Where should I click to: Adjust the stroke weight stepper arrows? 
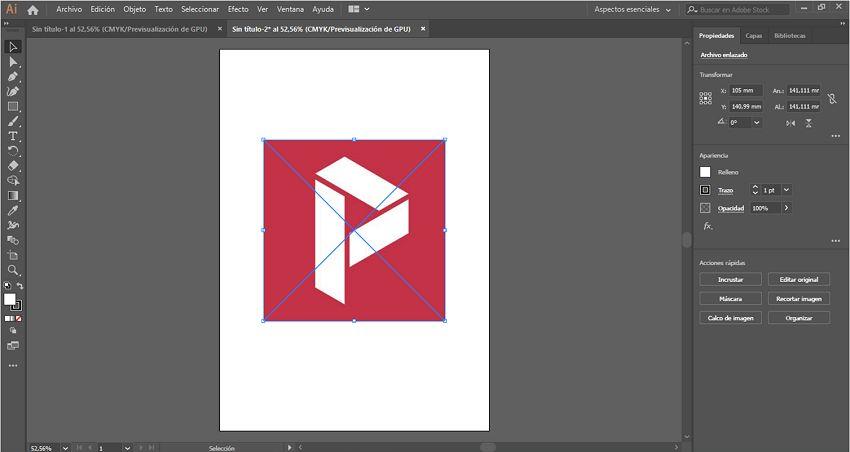(x=755, y=190)
